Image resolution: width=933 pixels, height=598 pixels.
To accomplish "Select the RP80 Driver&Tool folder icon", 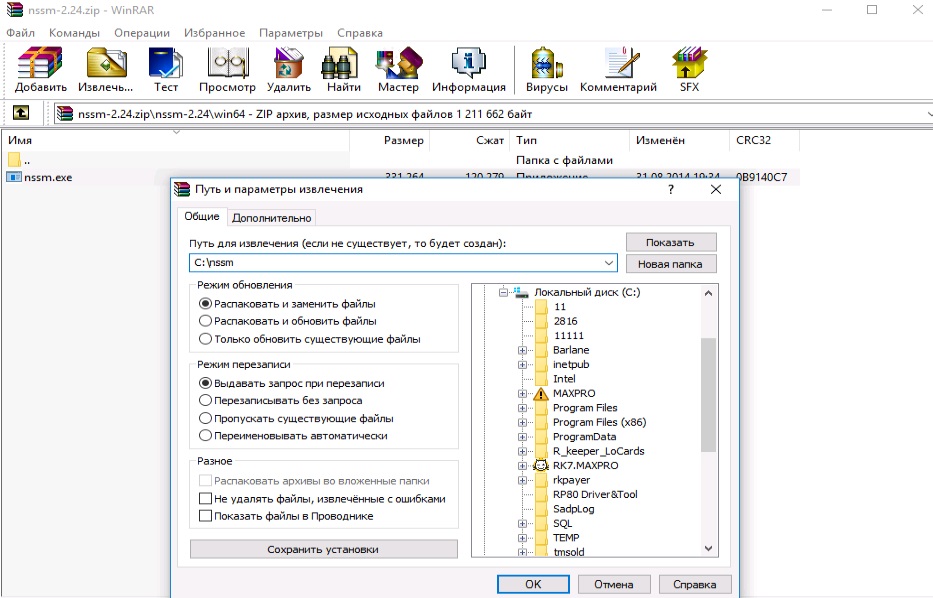I will pos(541,494).
